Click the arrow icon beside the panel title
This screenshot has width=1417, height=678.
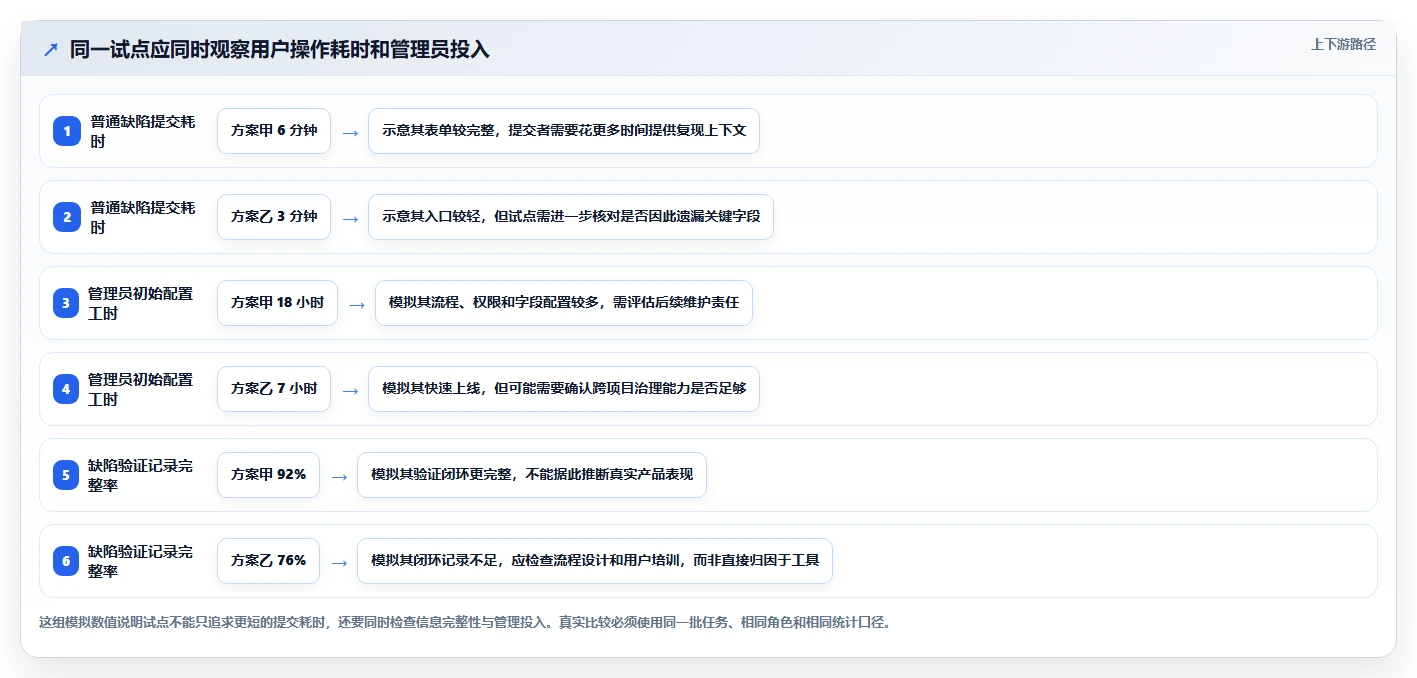51,49
